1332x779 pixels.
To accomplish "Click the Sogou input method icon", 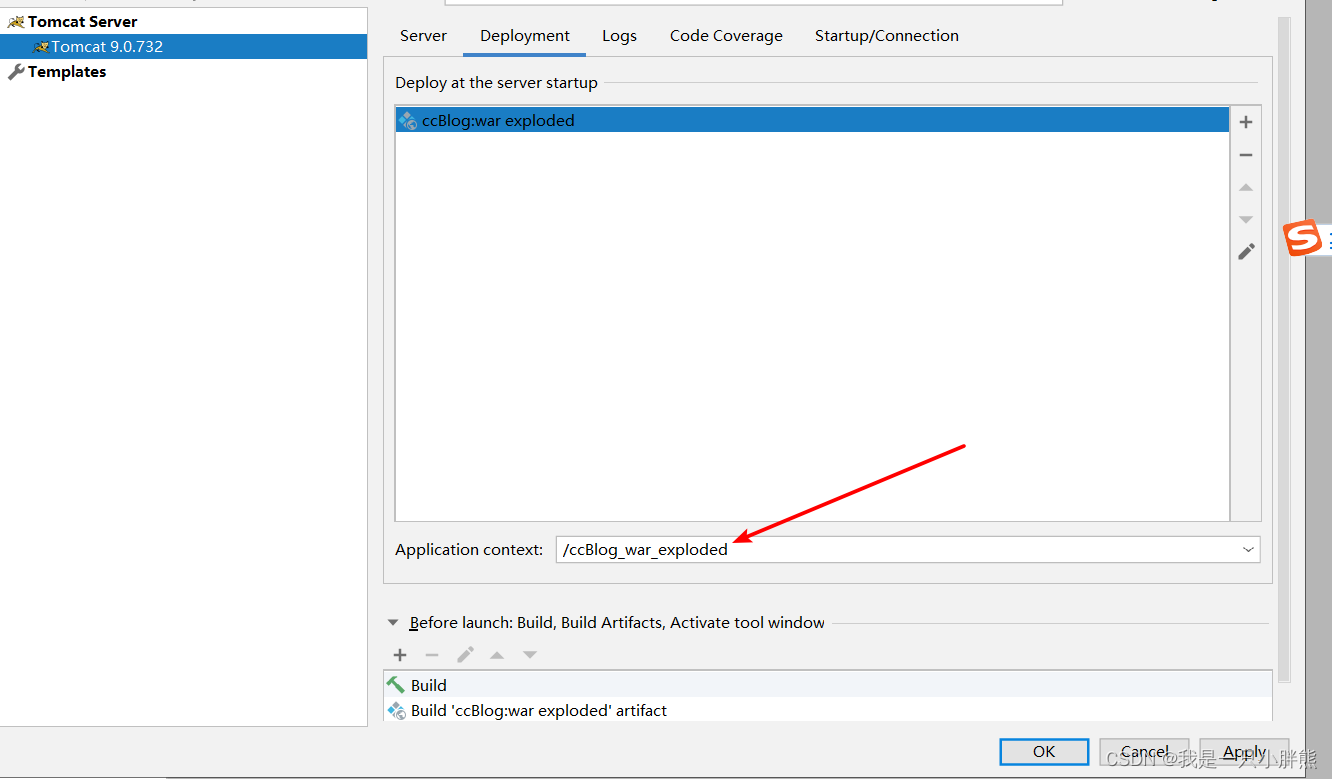I will coord(1302,239).
